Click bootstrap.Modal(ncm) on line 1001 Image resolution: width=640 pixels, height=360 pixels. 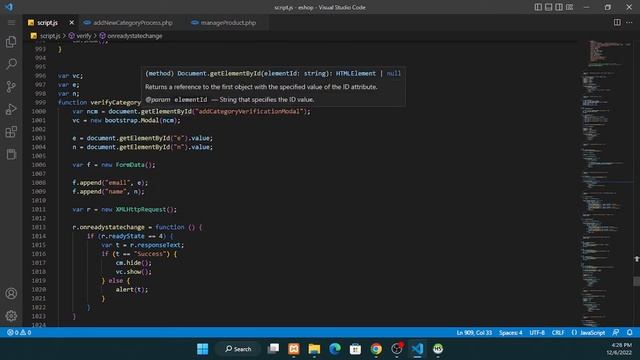[x=140, y=120]
